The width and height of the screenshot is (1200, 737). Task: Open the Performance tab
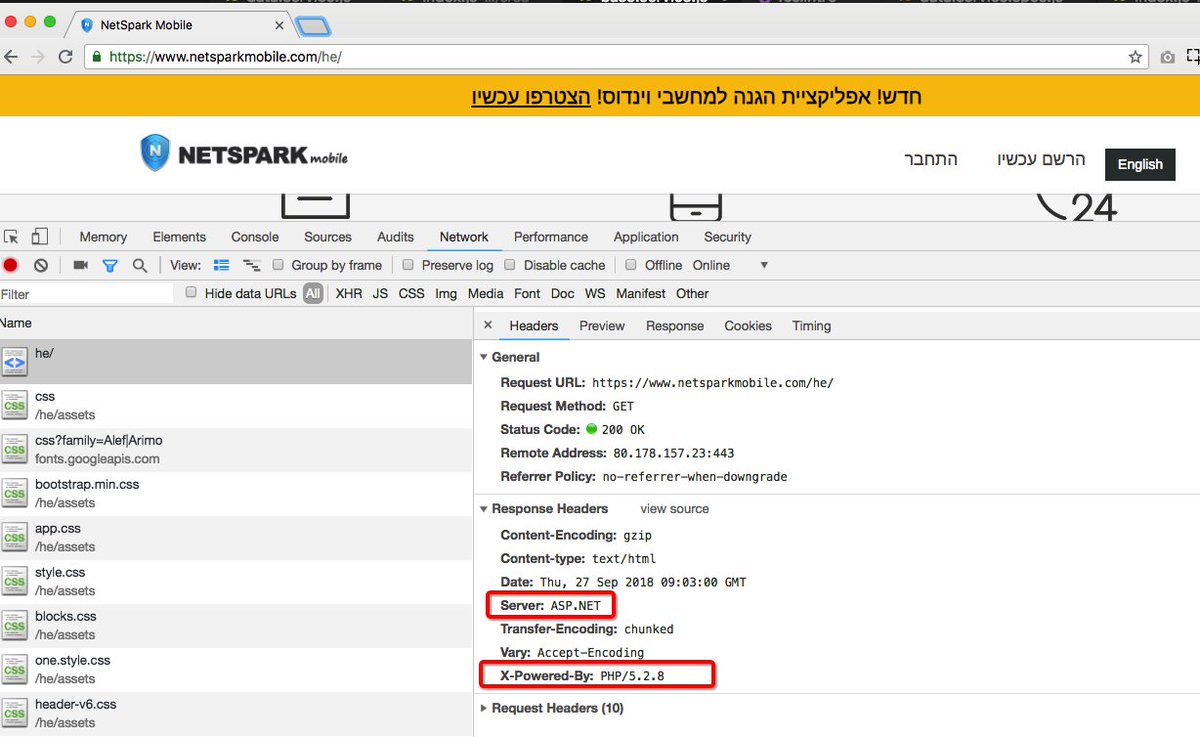pyautogui.click(x=551, y=237)
